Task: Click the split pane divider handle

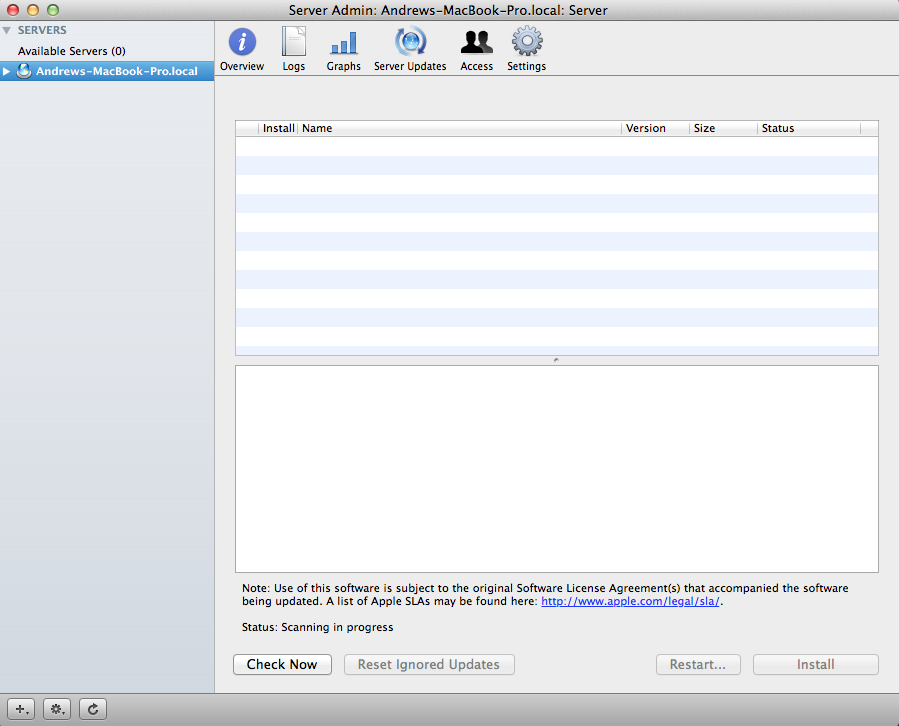Action: click(x=556, y=360)
